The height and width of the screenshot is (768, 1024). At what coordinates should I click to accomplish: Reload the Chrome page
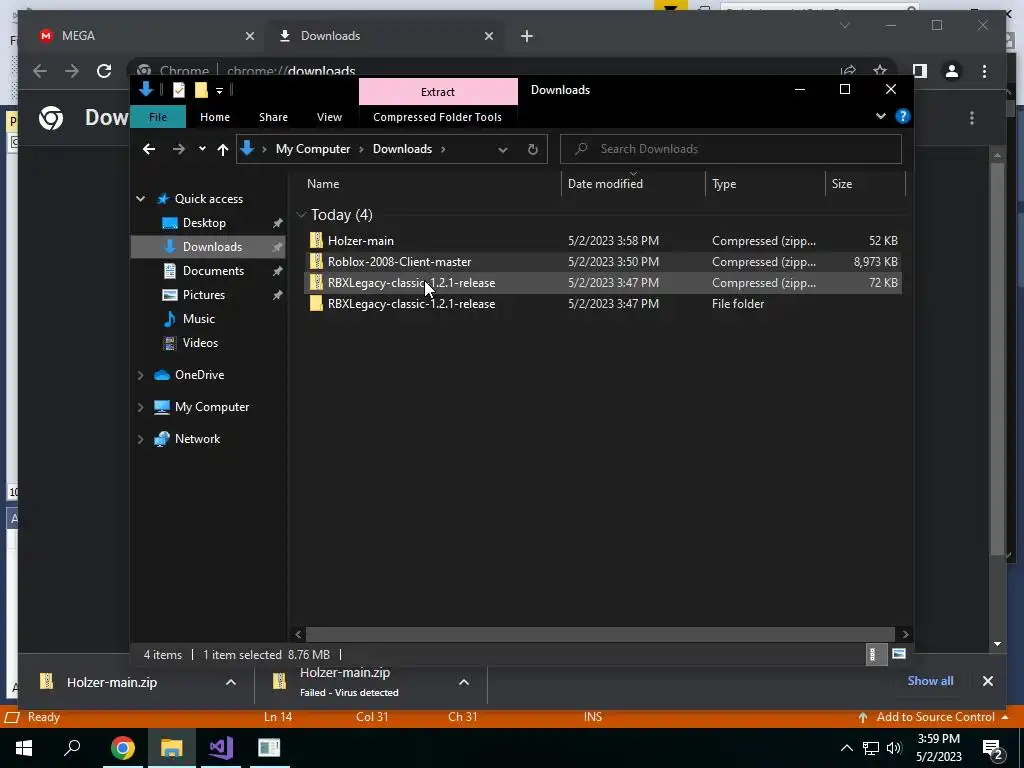104,71
